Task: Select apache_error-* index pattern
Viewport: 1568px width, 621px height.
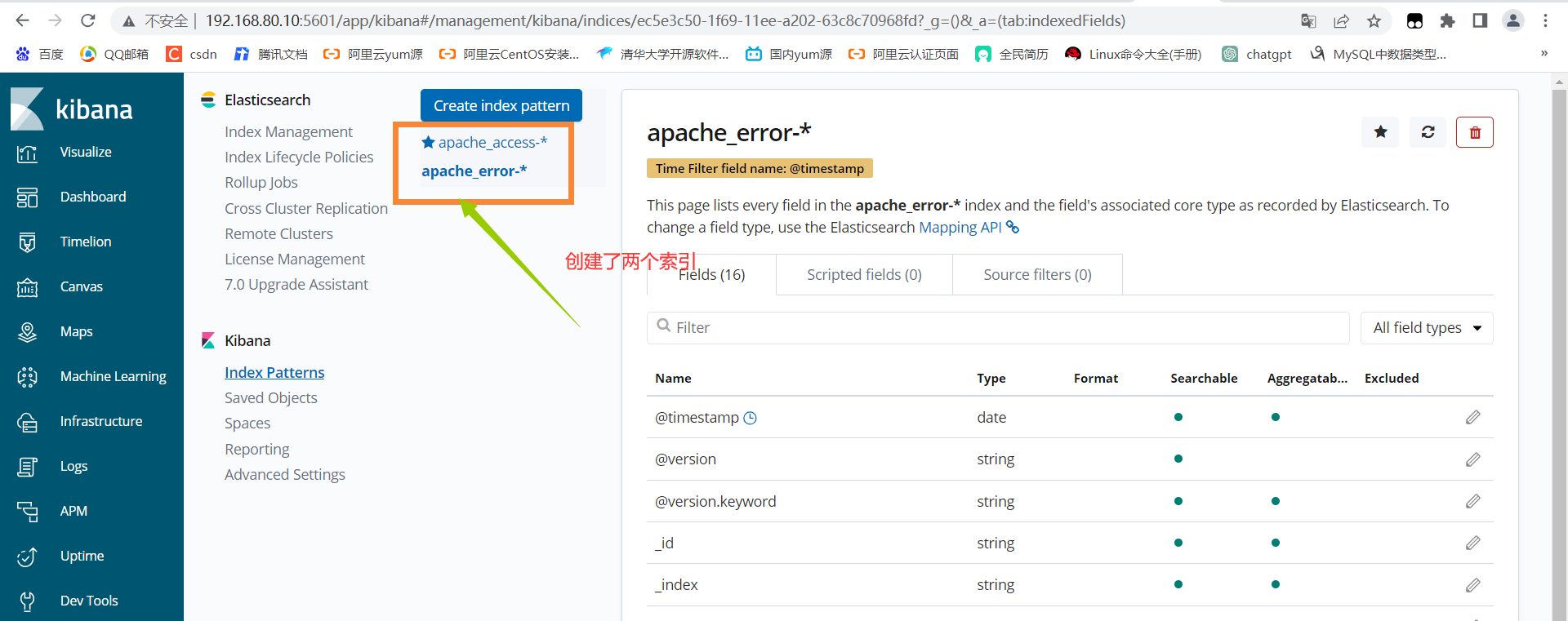Action: coord(474,171)
